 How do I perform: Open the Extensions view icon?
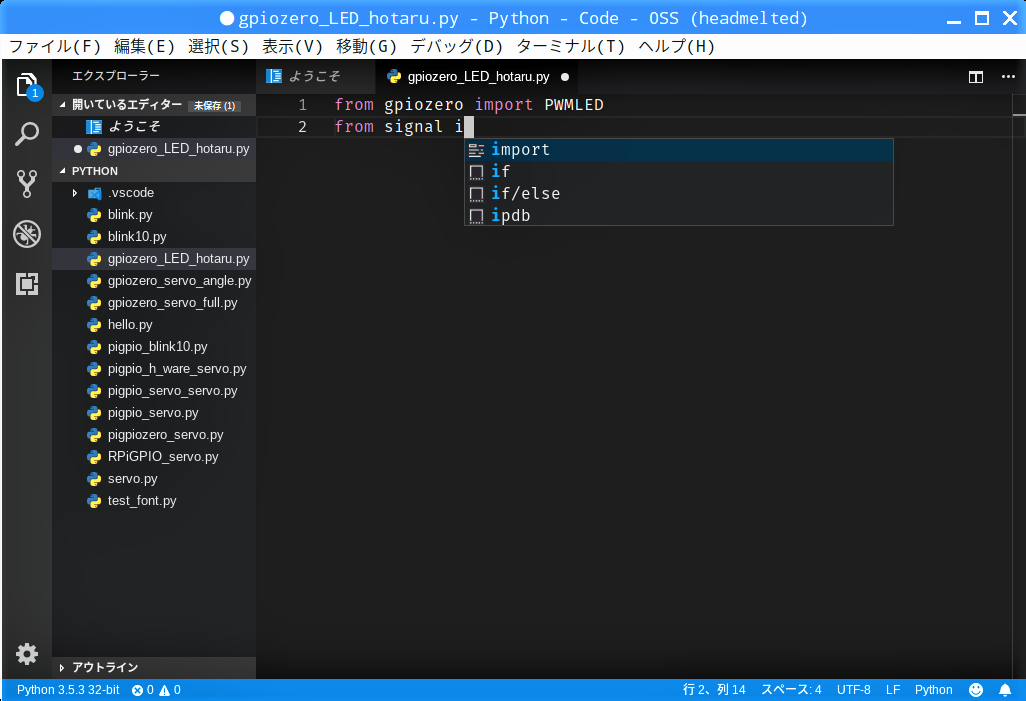point(27,284)
